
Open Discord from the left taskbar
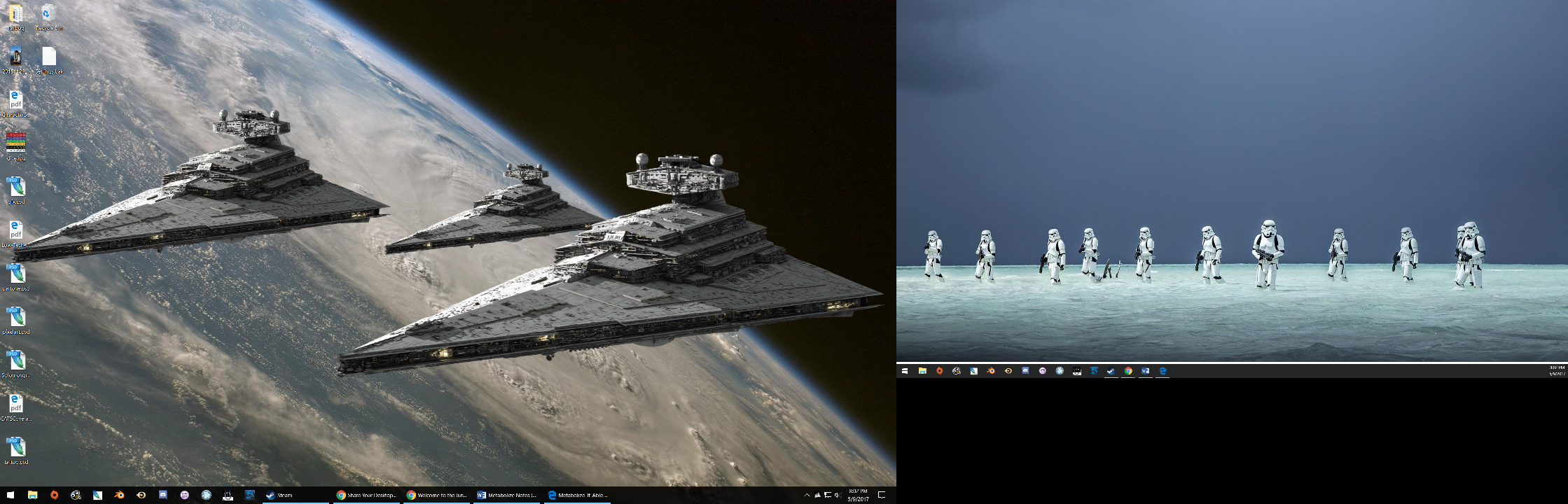click(162, 495)
